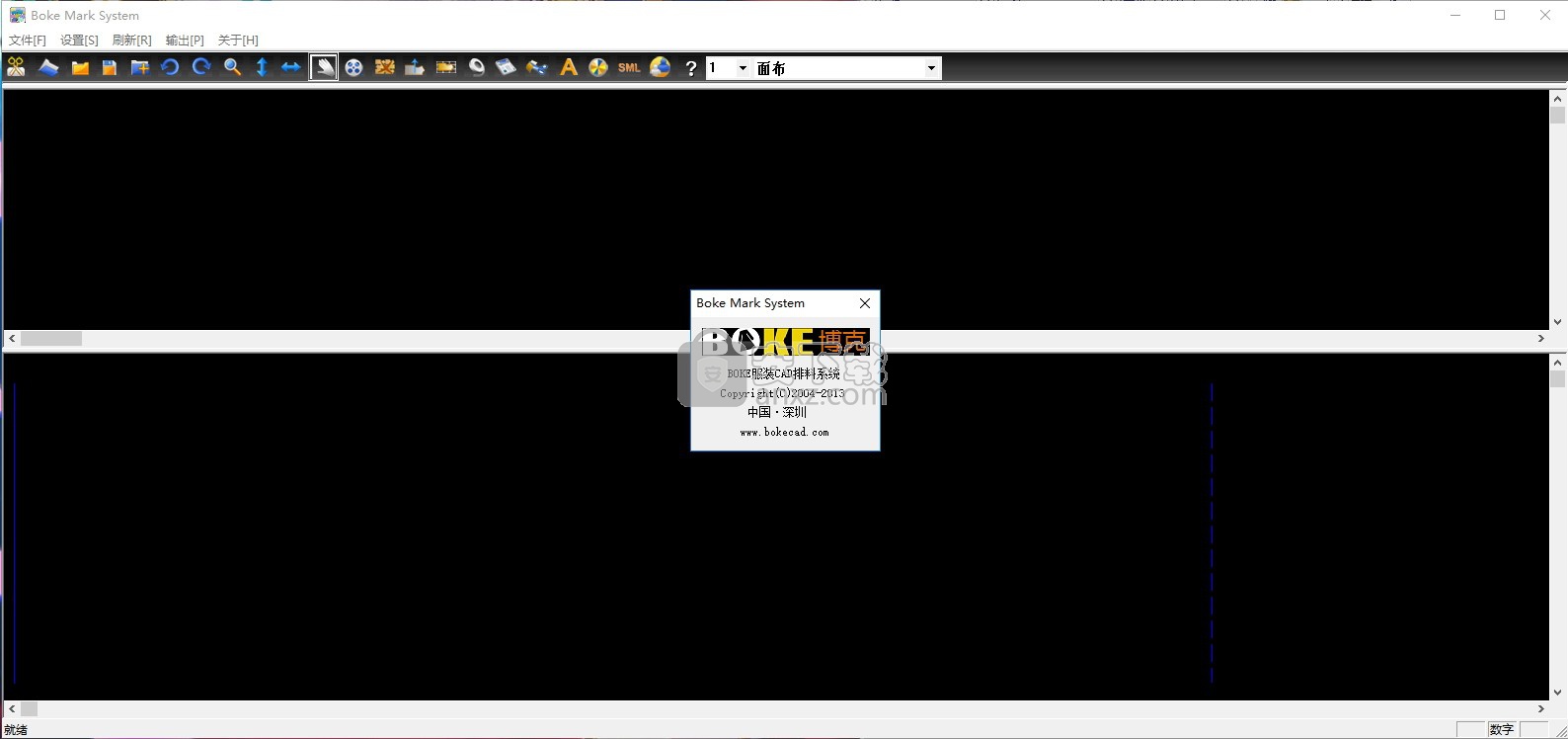Image resolution: width=1568 pixels, height=739 pixels.
Task: Click the 中国·深圳 text in the dialog
Action: [777, 412]
